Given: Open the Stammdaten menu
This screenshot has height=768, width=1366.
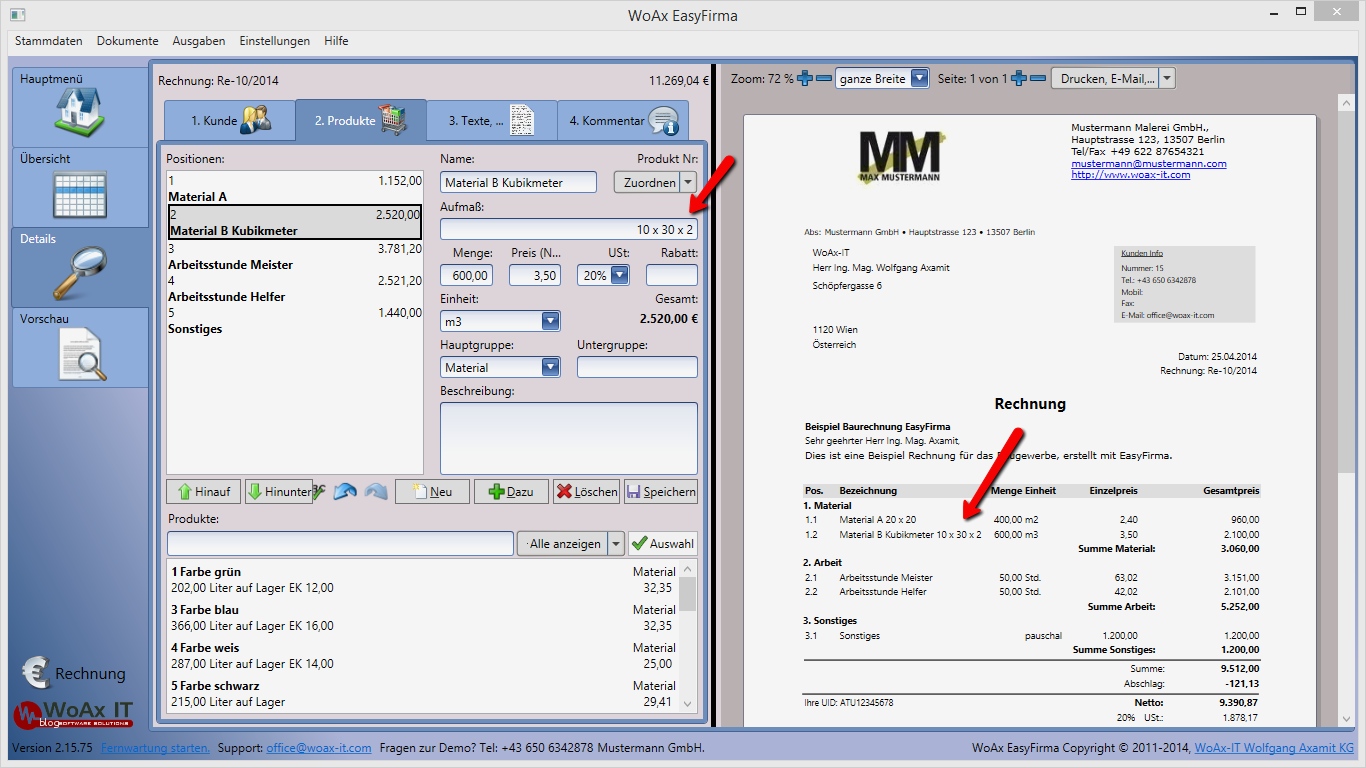Looking at the screenshot, I should tap(47, 41).
